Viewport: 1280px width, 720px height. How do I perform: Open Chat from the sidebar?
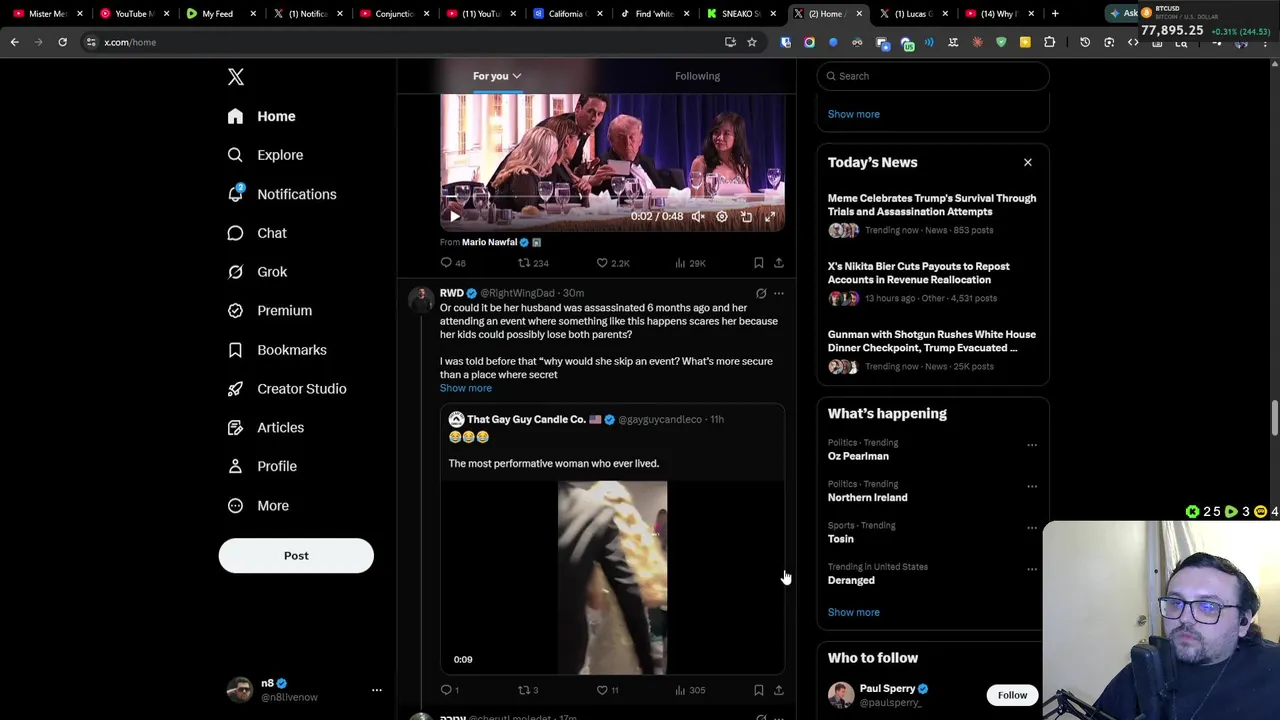[x=258, y=233]
